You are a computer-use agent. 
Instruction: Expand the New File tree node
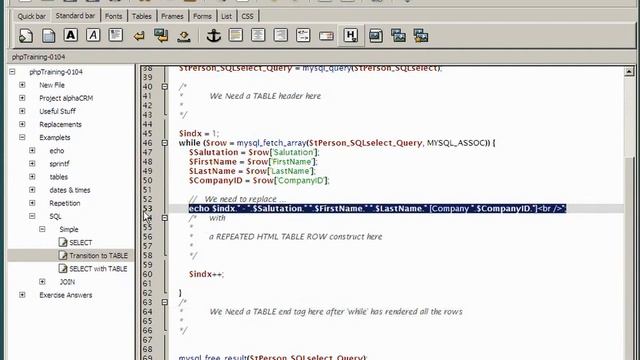pos(22,85)
